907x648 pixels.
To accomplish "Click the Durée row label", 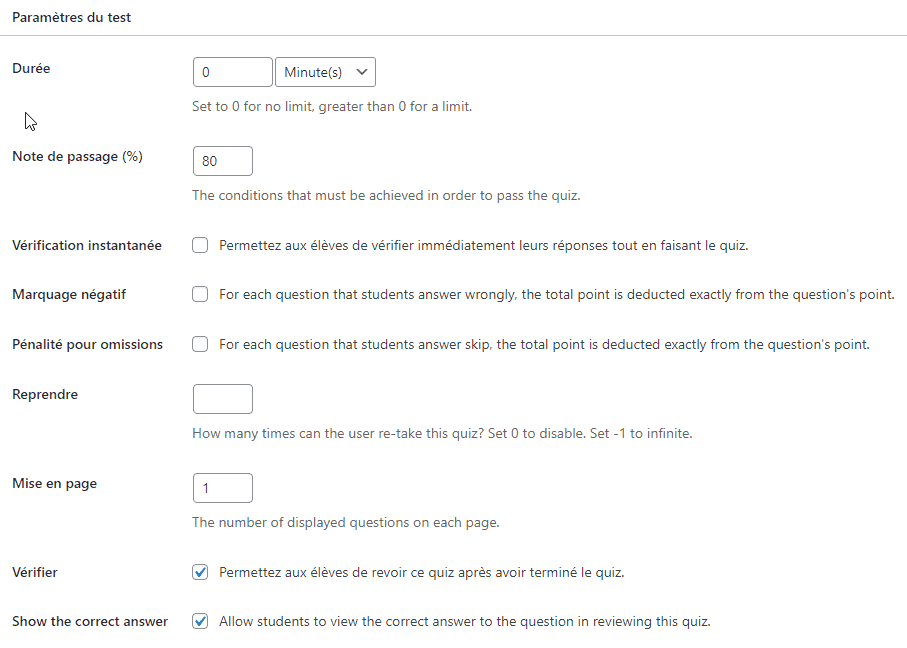I will (x=31, y=68).
